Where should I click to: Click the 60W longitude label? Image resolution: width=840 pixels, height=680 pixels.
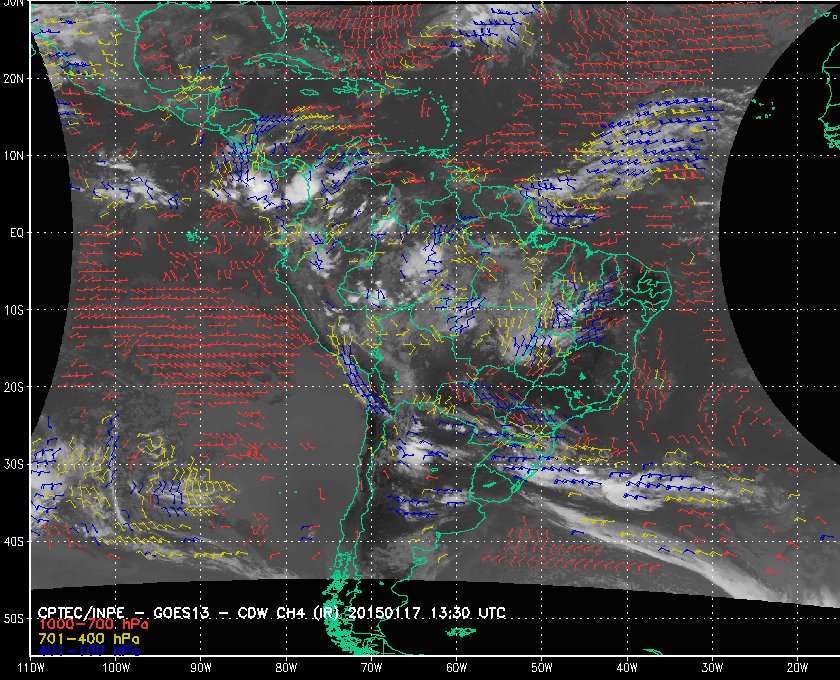[456, 668]
